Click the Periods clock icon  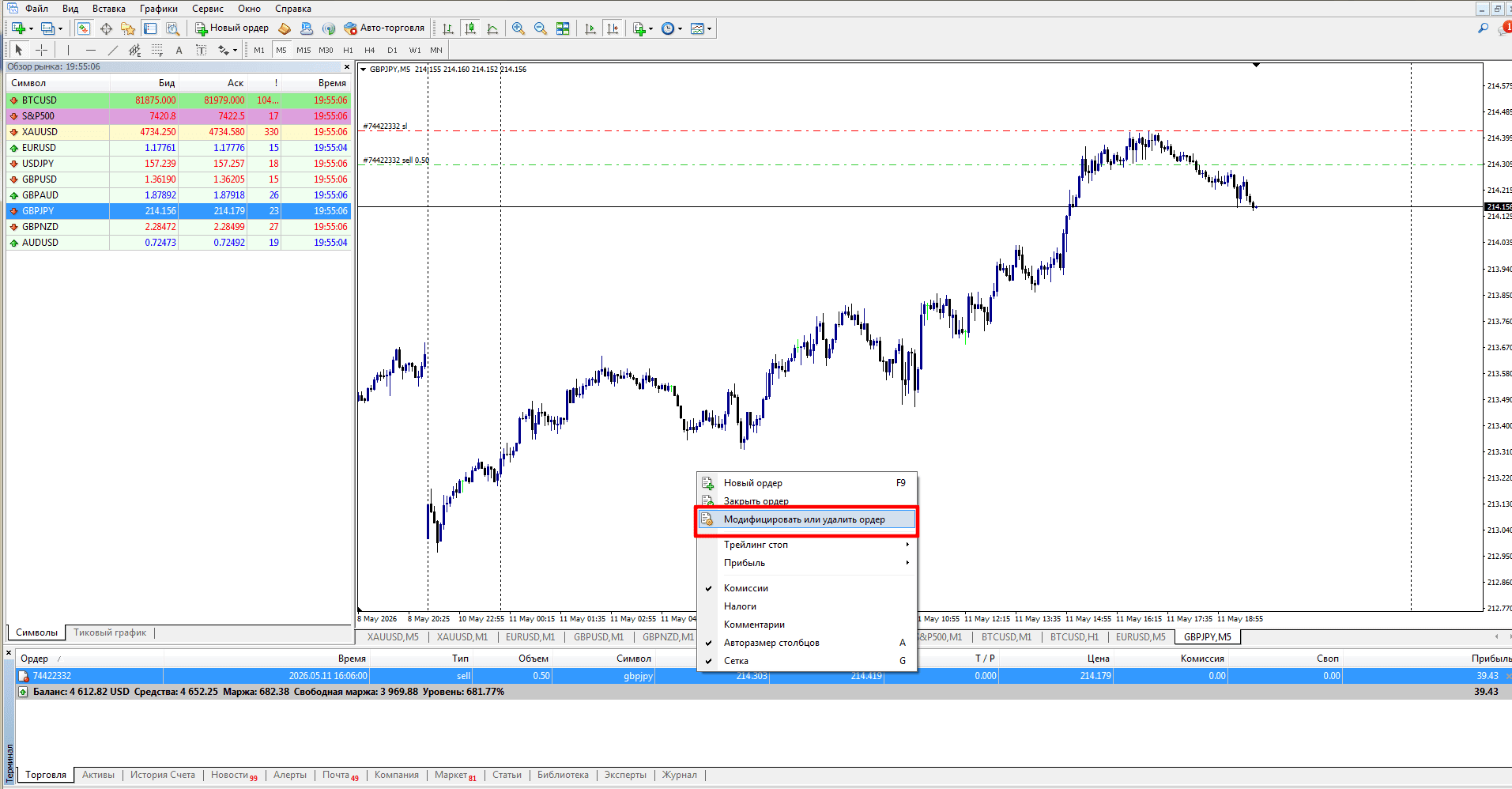click(668, 28)
